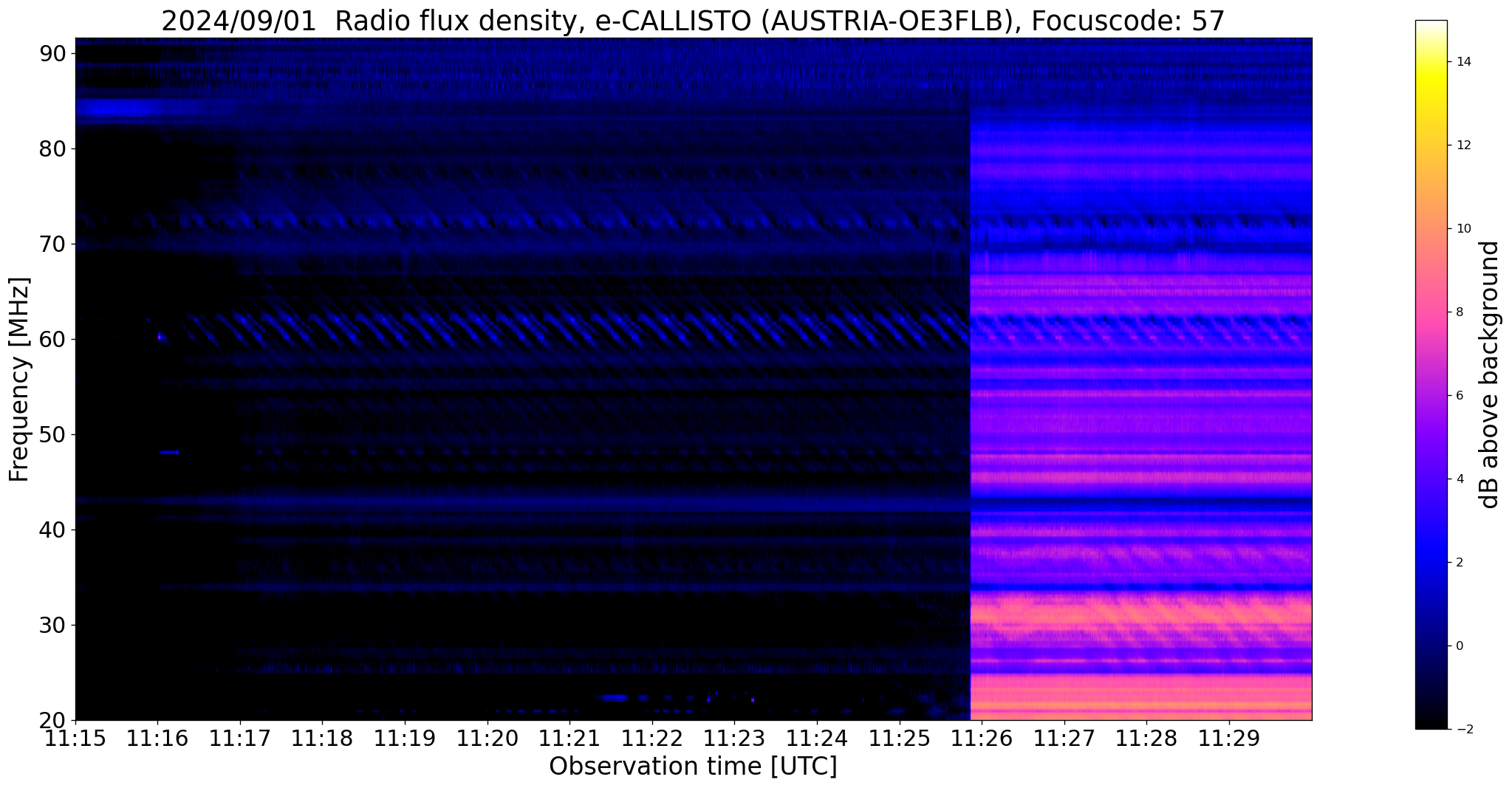
Task: Click the 11:20 time tick label
Action: coord(487,739)
